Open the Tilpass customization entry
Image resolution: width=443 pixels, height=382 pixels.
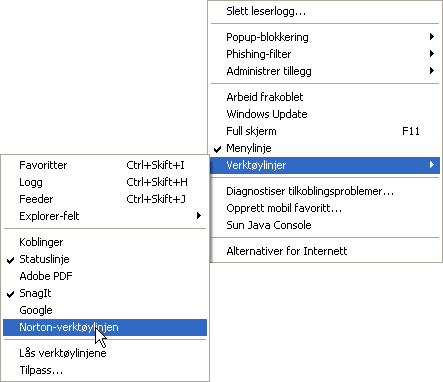click(x=105, y=370)
